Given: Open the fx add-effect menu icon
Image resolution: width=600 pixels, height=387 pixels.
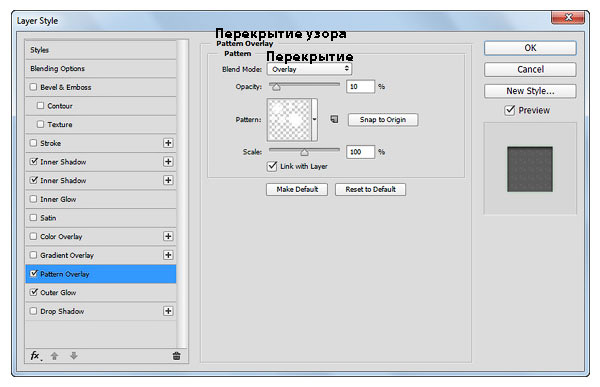Looking at the screenshot, I should coord(36,356).
